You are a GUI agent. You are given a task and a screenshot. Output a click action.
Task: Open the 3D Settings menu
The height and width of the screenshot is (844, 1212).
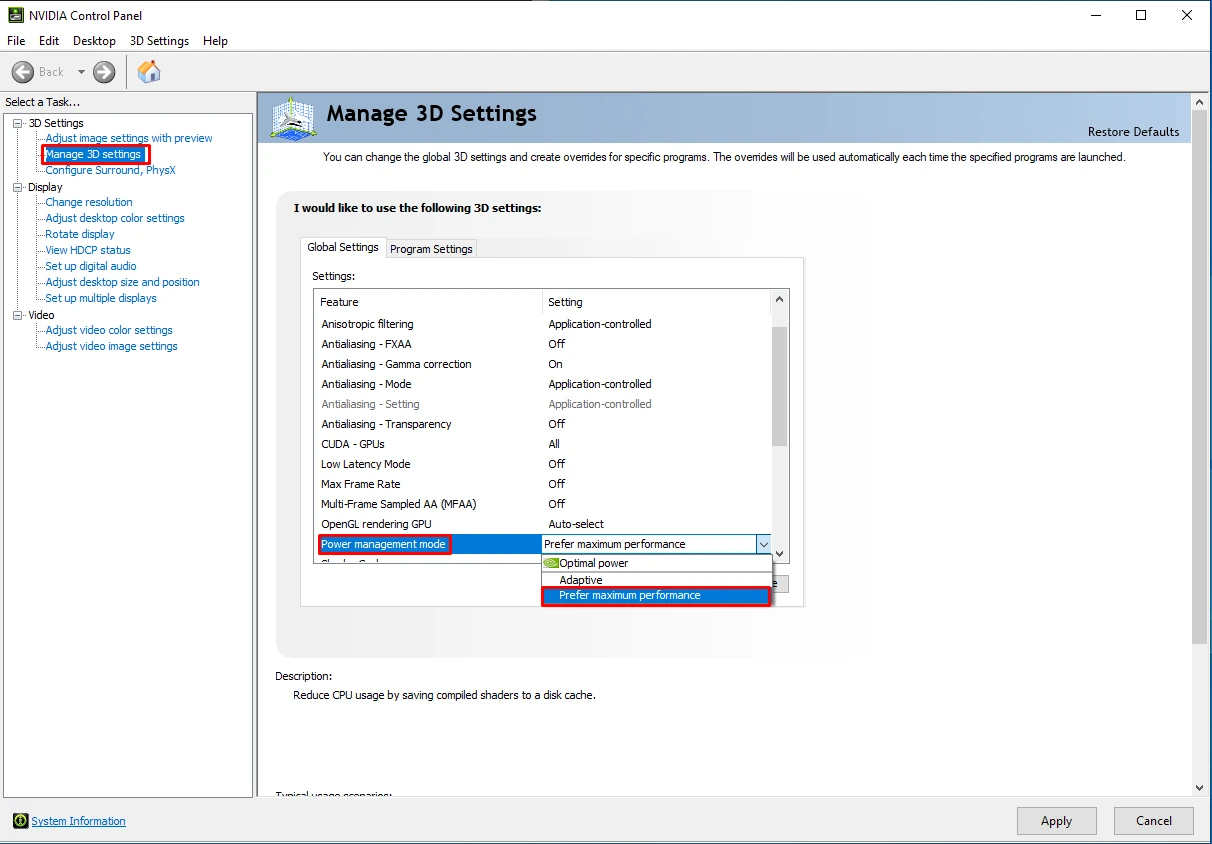pyautogui.click(x=159, y=41)
